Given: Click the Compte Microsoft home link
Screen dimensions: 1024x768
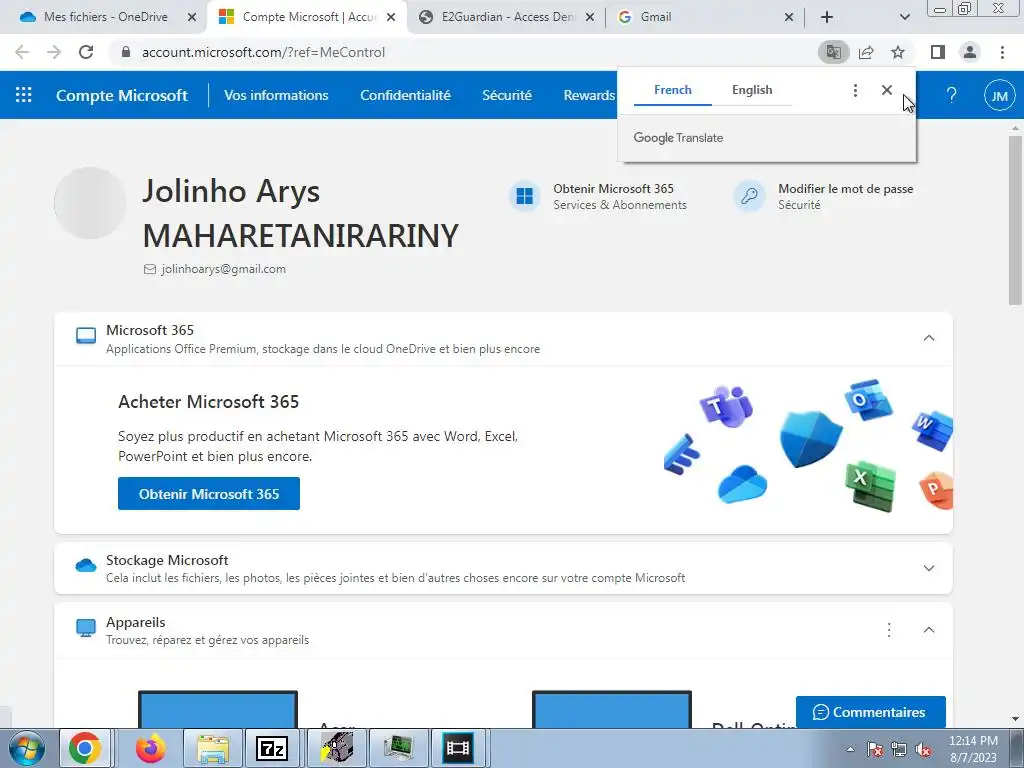Looking at the screenshot, I should point(122,95).
